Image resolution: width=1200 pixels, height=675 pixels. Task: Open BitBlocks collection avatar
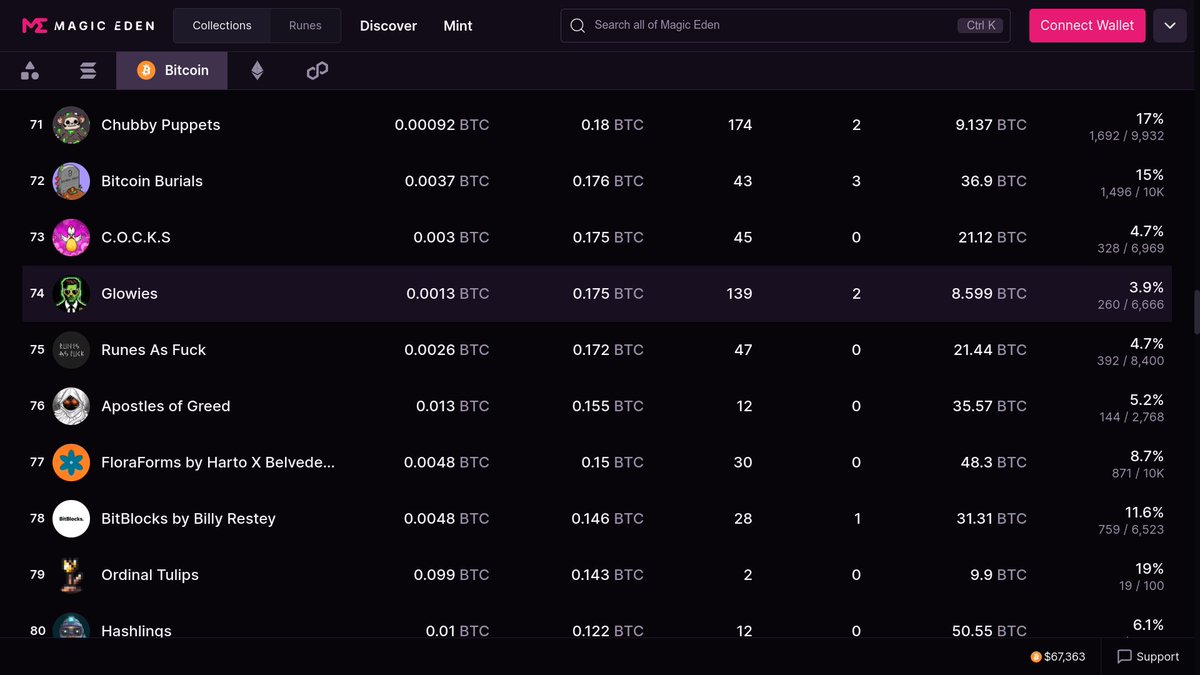[71, 519]
